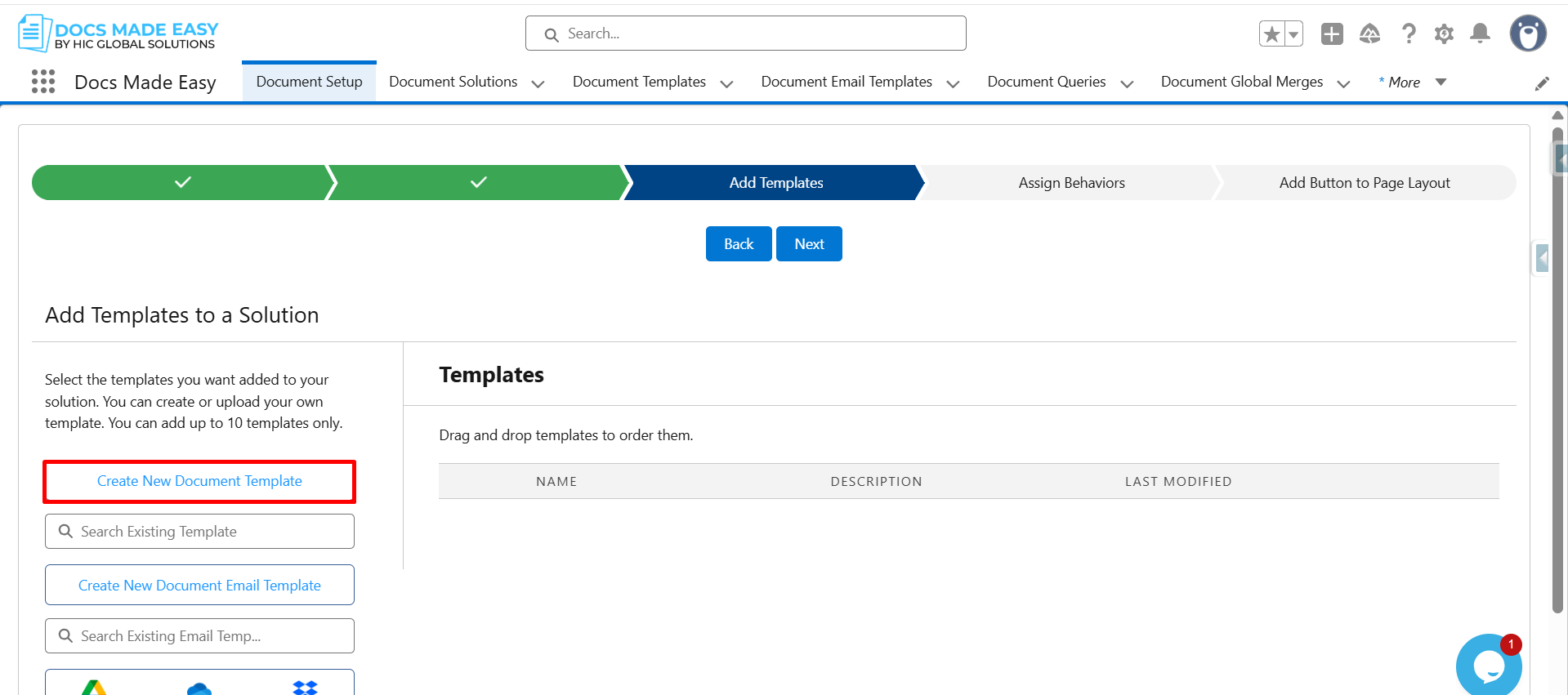Viewport: 1568px width, 695px height.
Task: Click the second completed step in the path
Action: pyautogui.click(x=479, y=182)
